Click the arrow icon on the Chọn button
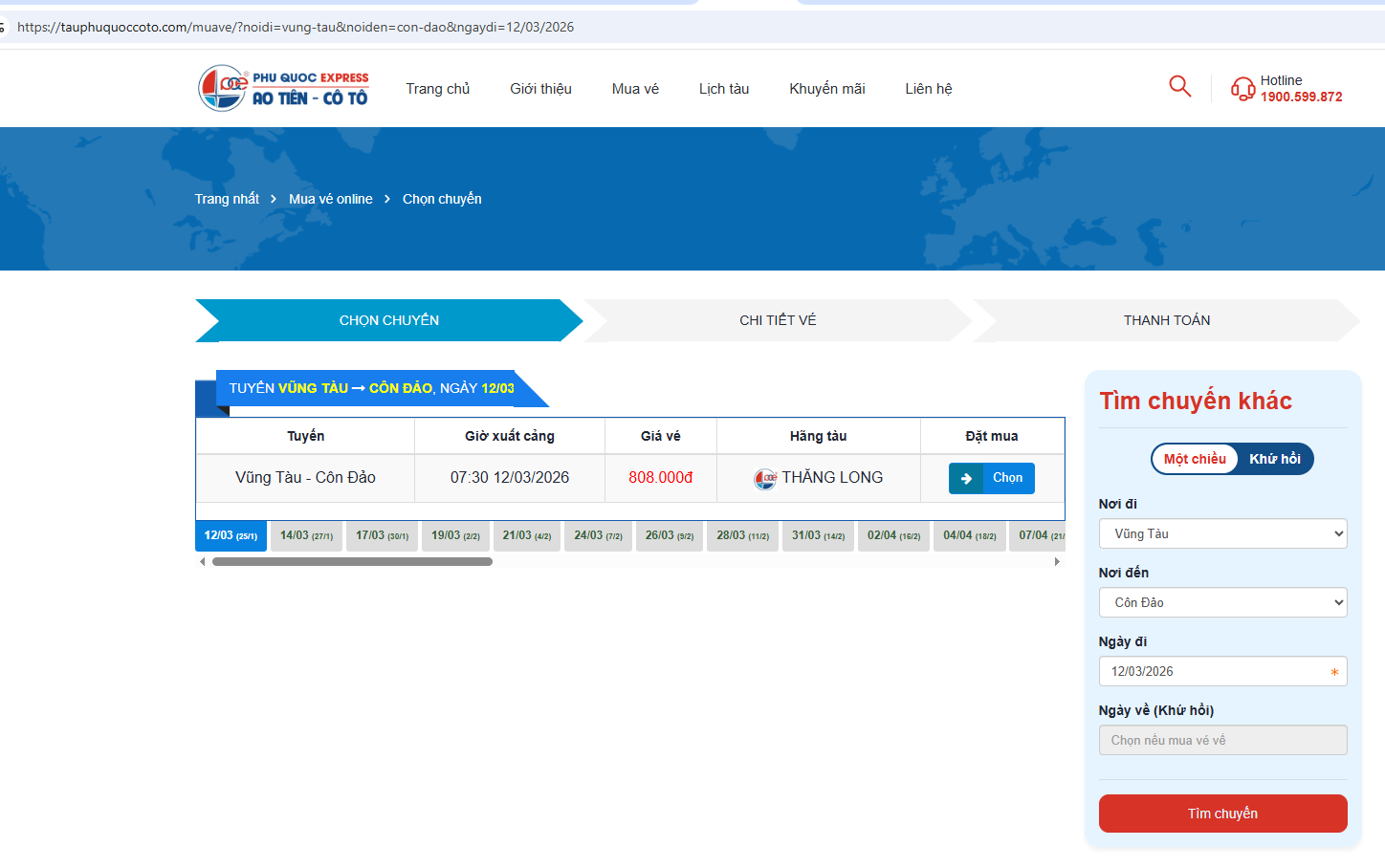Viewport: 1385px width, 868px height. tap(966, 479)
